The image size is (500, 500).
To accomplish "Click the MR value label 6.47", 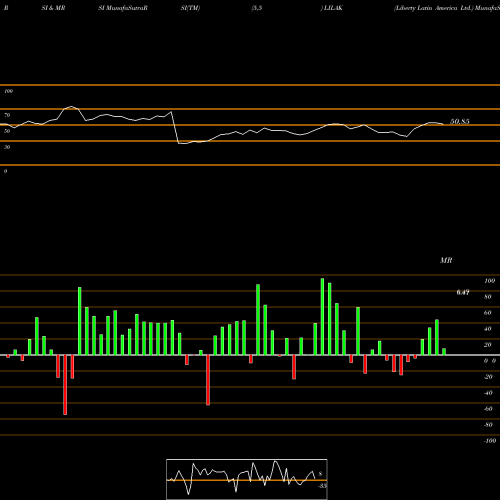I will [x=463, y=292].
